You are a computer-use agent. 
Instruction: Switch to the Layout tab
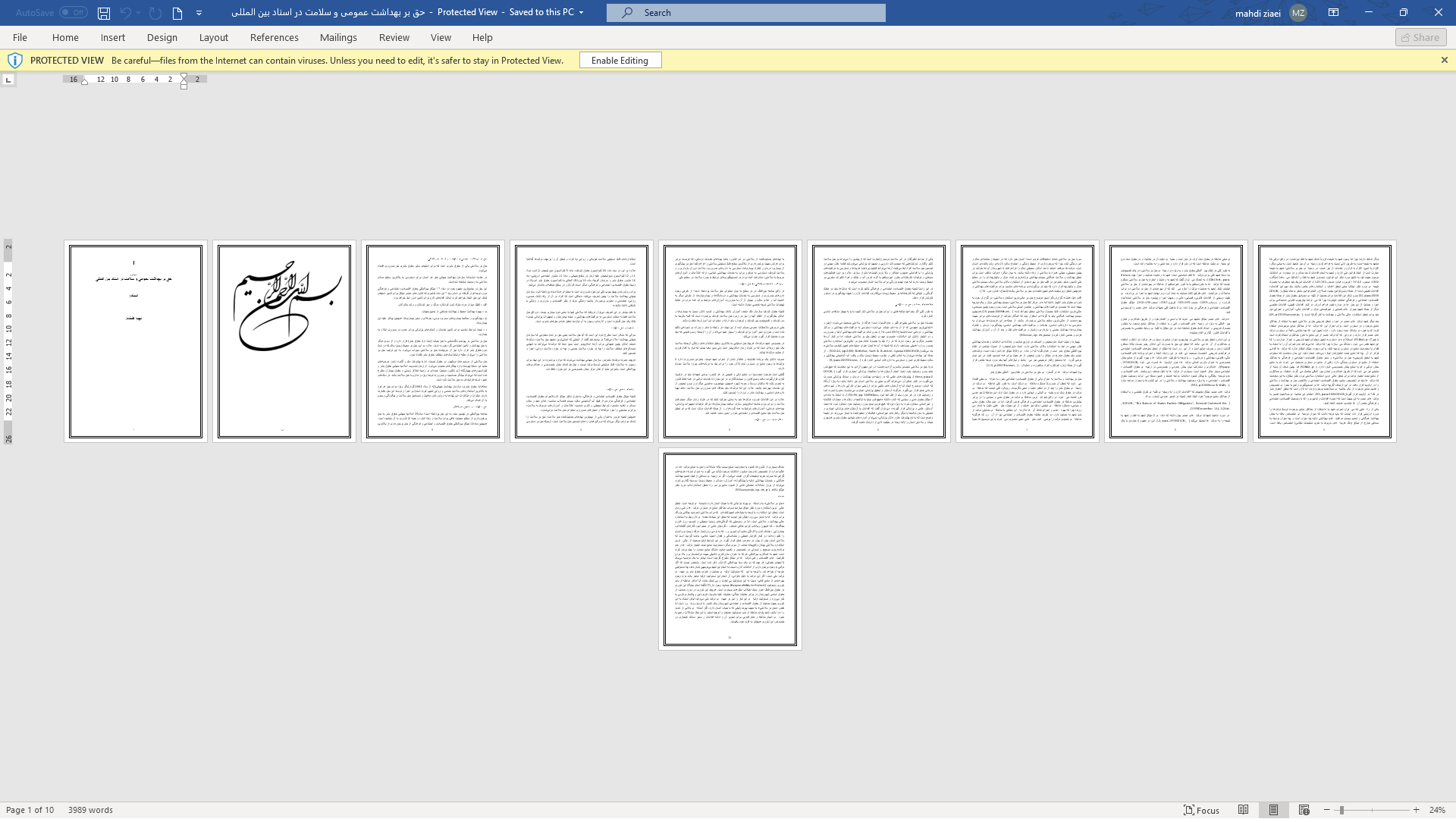pyautogui.click(x=214, y=37)
